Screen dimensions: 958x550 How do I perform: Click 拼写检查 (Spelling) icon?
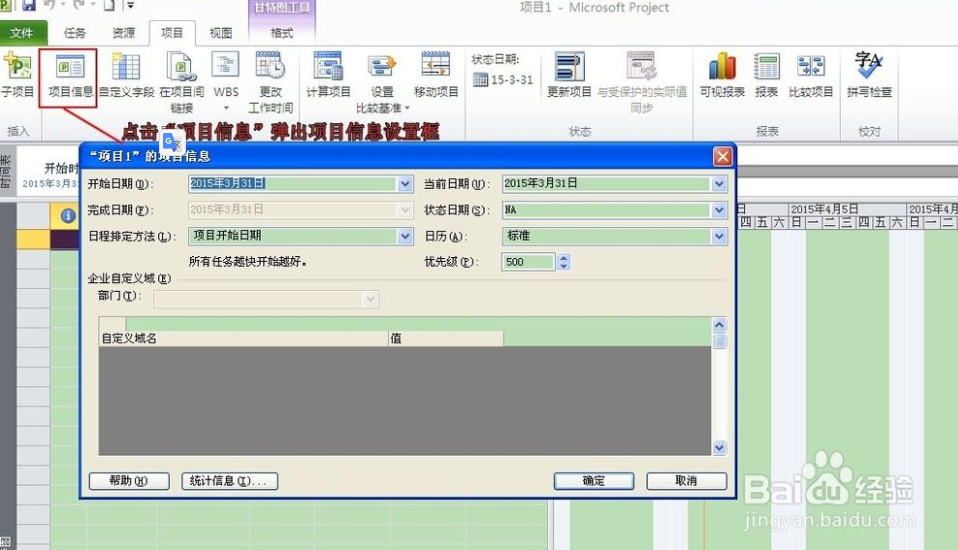(869, 75)
